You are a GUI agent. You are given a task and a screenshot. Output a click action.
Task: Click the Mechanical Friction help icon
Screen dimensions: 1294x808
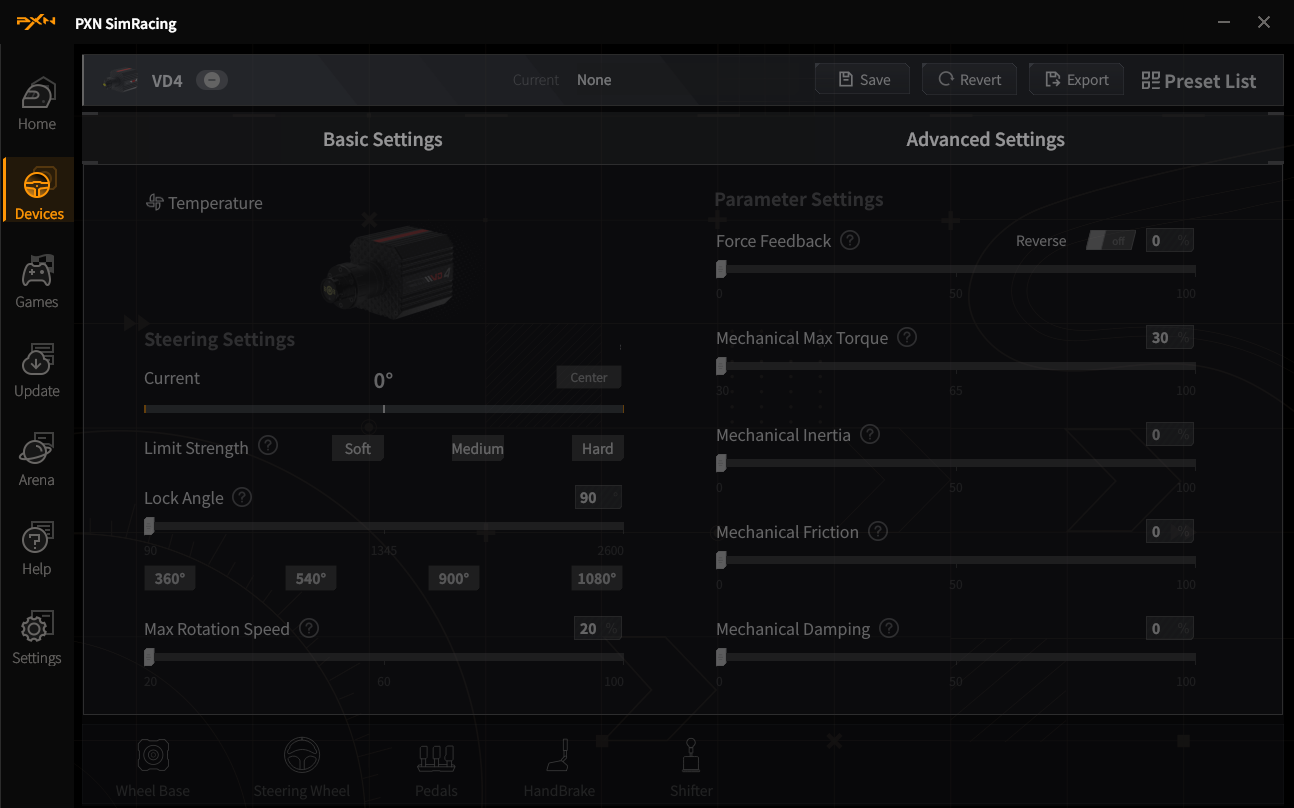[x=878, y=531]
